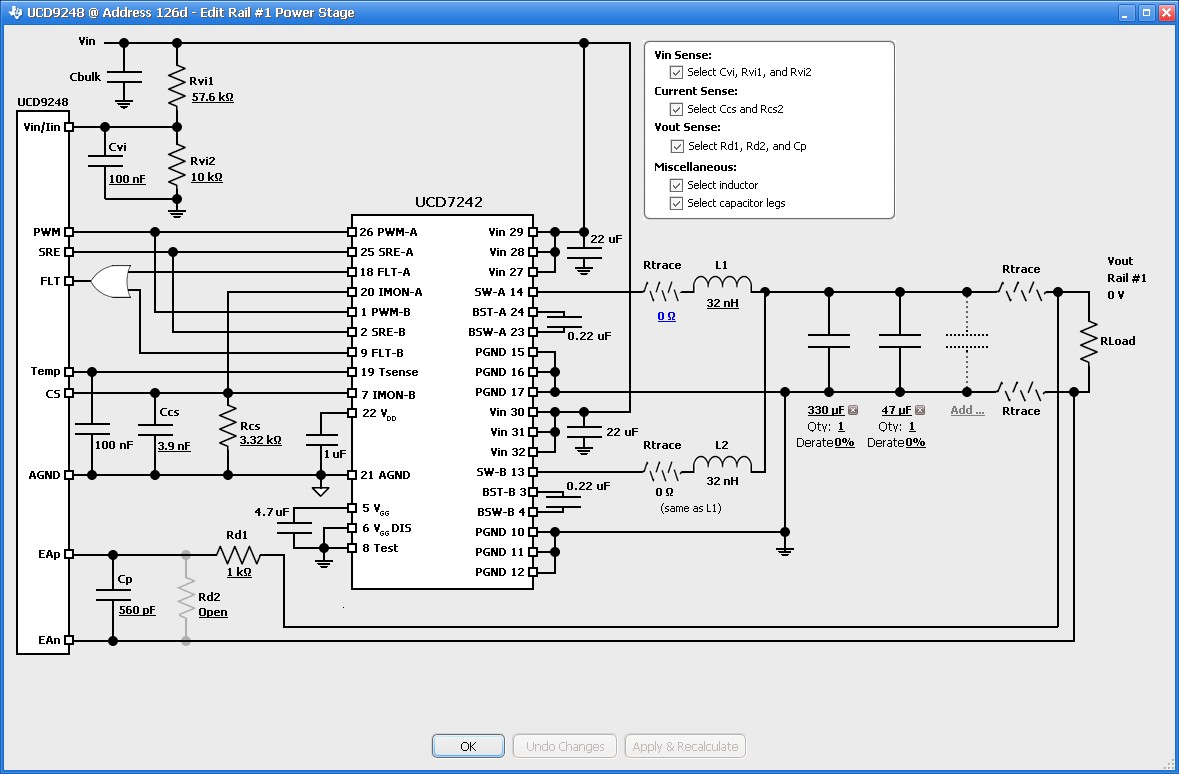
Task: Toggle Select inductor checkbox
Action: point(676,185)
